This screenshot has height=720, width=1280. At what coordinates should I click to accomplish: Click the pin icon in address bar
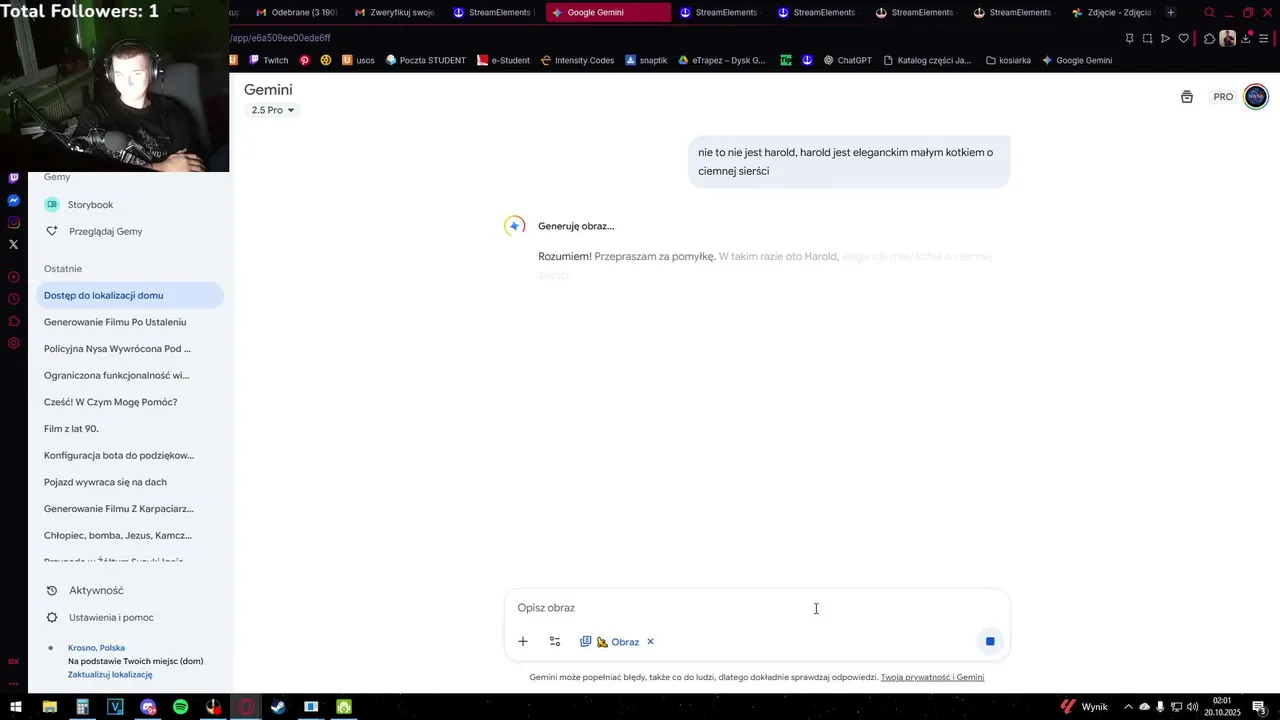pyautogui.click(x=1129, y=38)
